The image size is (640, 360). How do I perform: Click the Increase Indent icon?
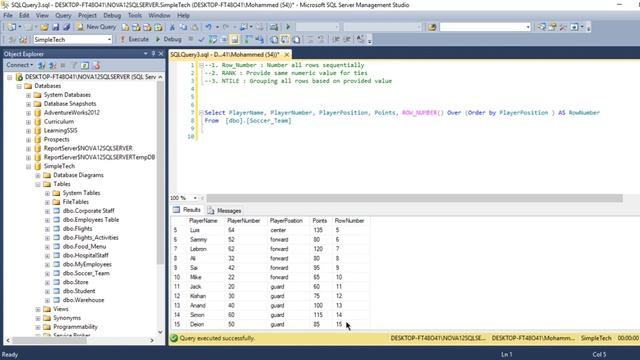click(347, 40)
